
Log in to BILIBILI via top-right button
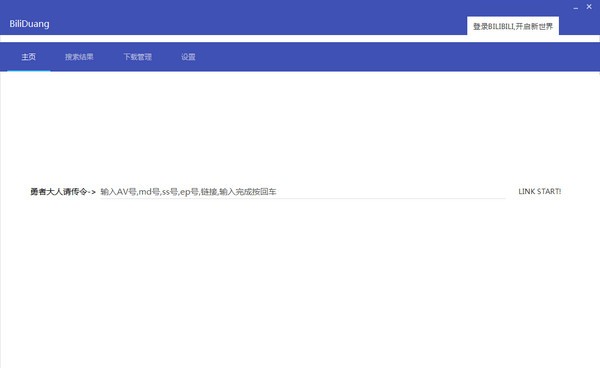pyautogui.click(x=513, y=26)
